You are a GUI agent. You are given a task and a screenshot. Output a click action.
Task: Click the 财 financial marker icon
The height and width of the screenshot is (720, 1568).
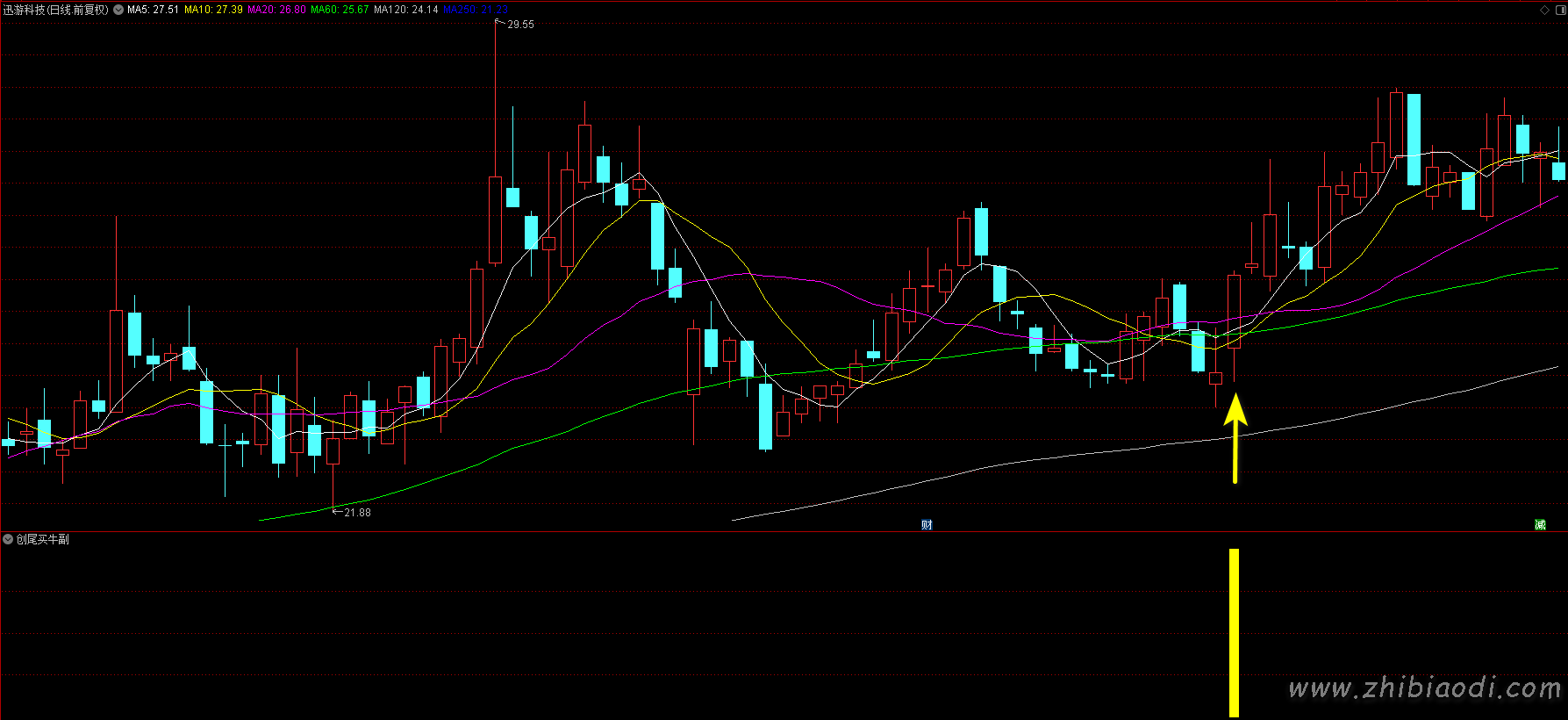point(927,524)
